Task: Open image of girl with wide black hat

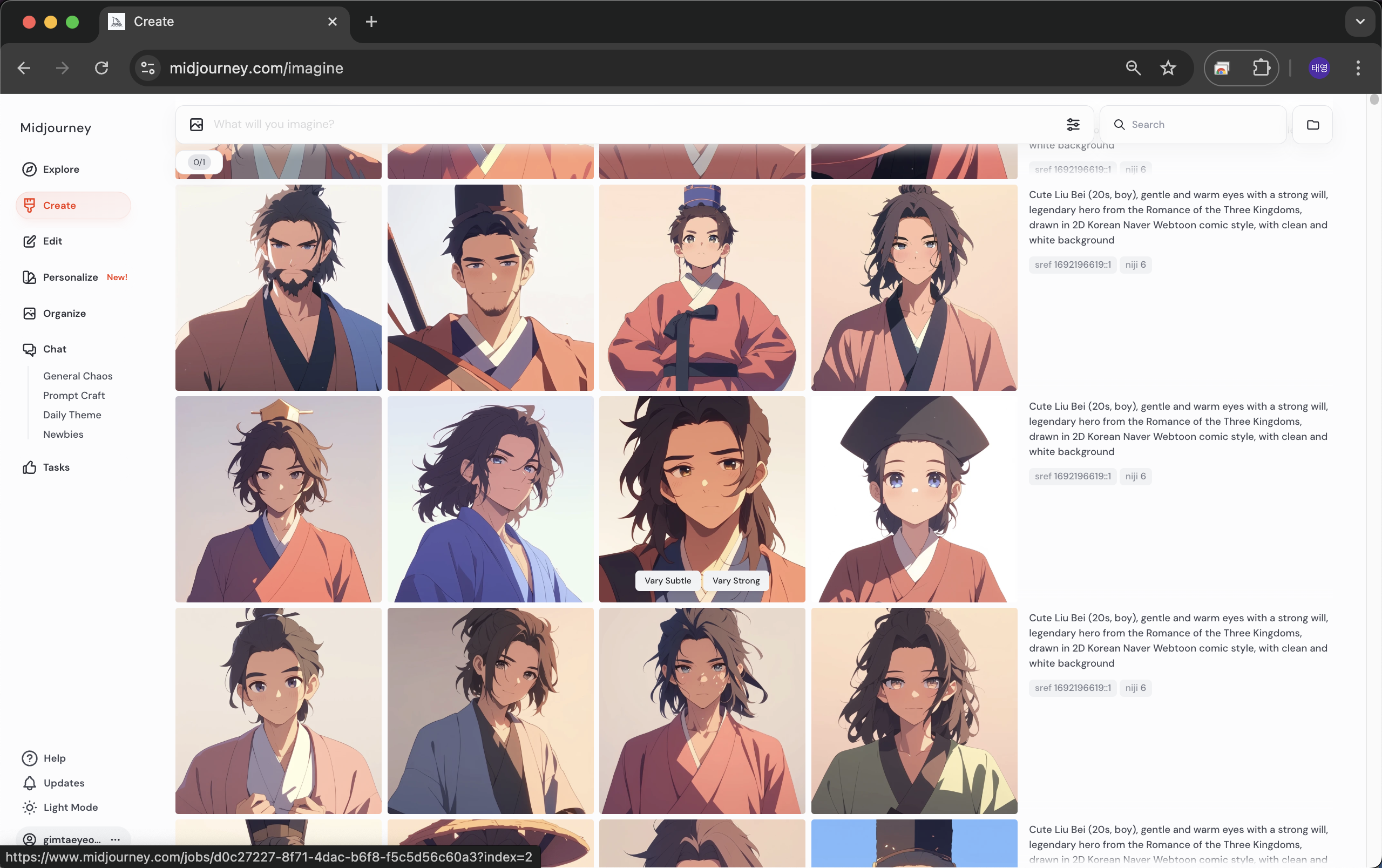Action: point(914,499)
